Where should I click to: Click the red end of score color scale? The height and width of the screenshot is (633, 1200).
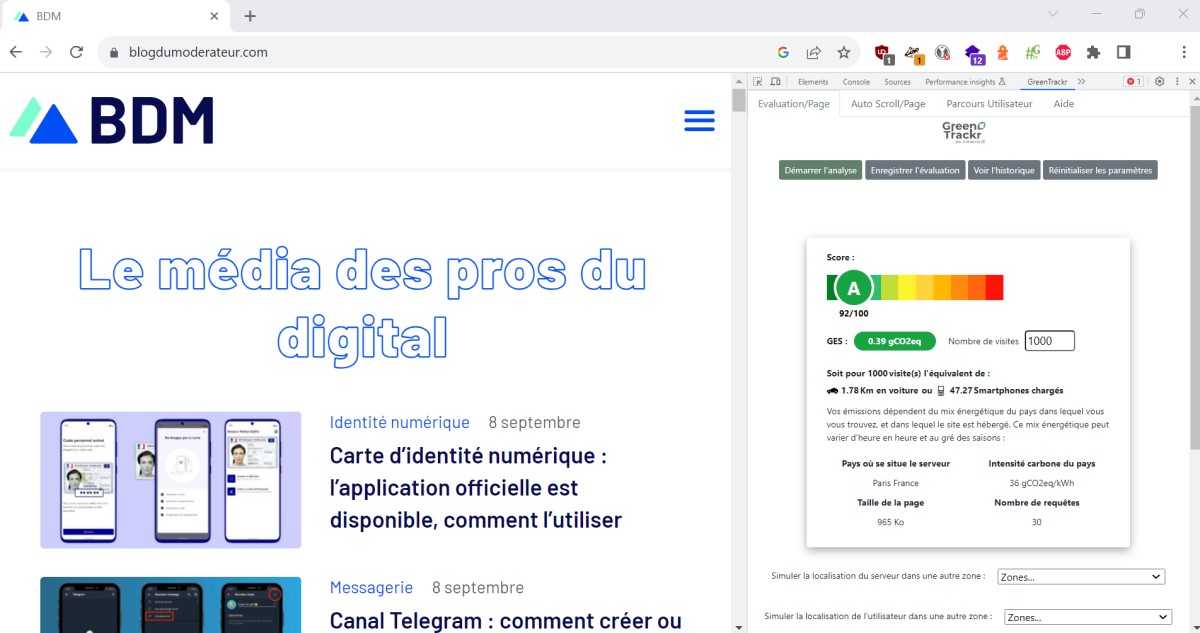994,287
